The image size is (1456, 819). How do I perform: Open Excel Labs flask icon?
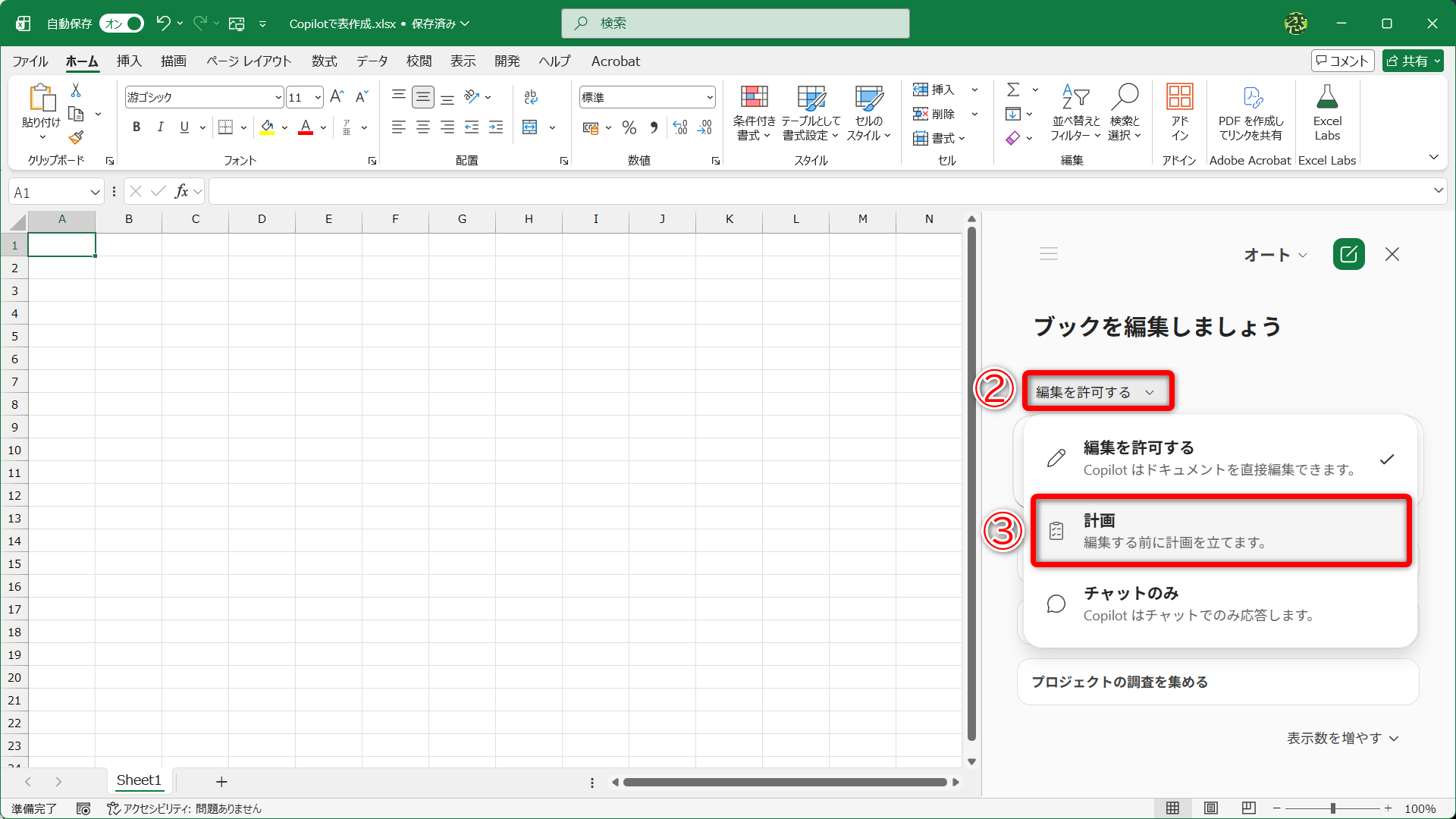(1327, 97)
